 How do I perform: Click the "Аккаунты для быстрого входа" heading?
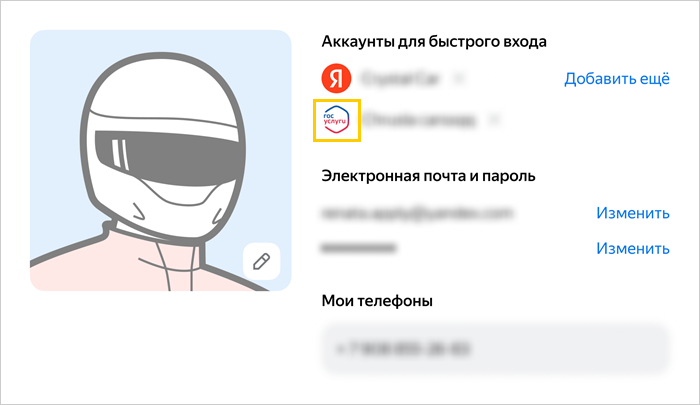[x=434, y=42]
